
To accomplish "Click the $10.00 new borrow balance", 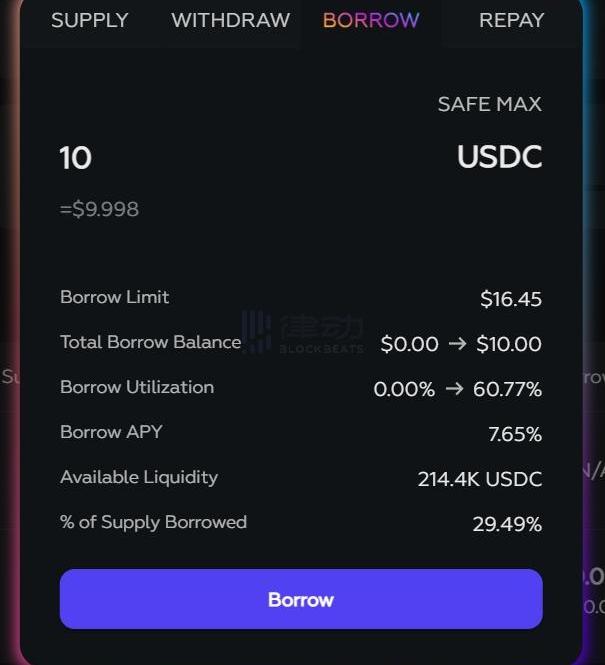I will pos(509,344).
